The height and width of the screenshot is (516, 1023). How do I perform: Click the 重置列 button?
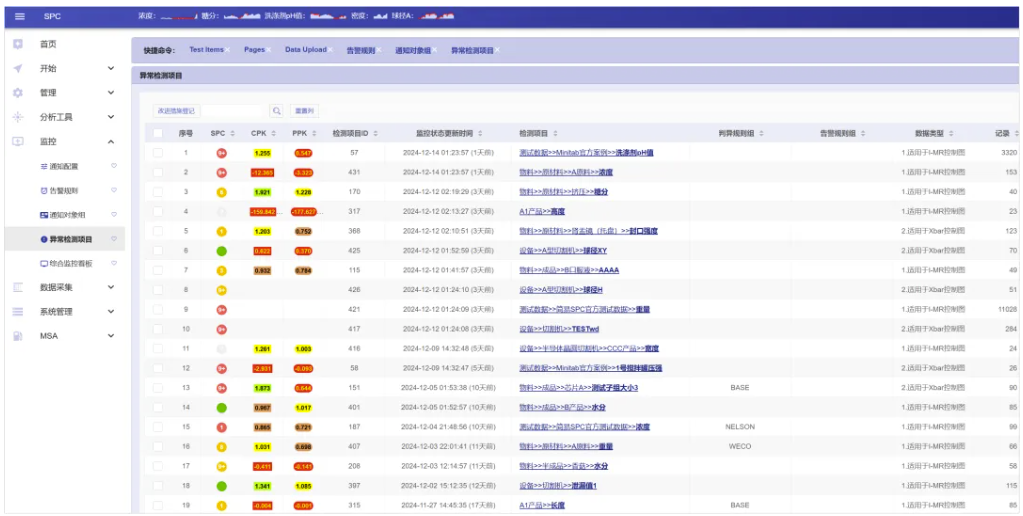pyautogui.click(x=304, y=111)
